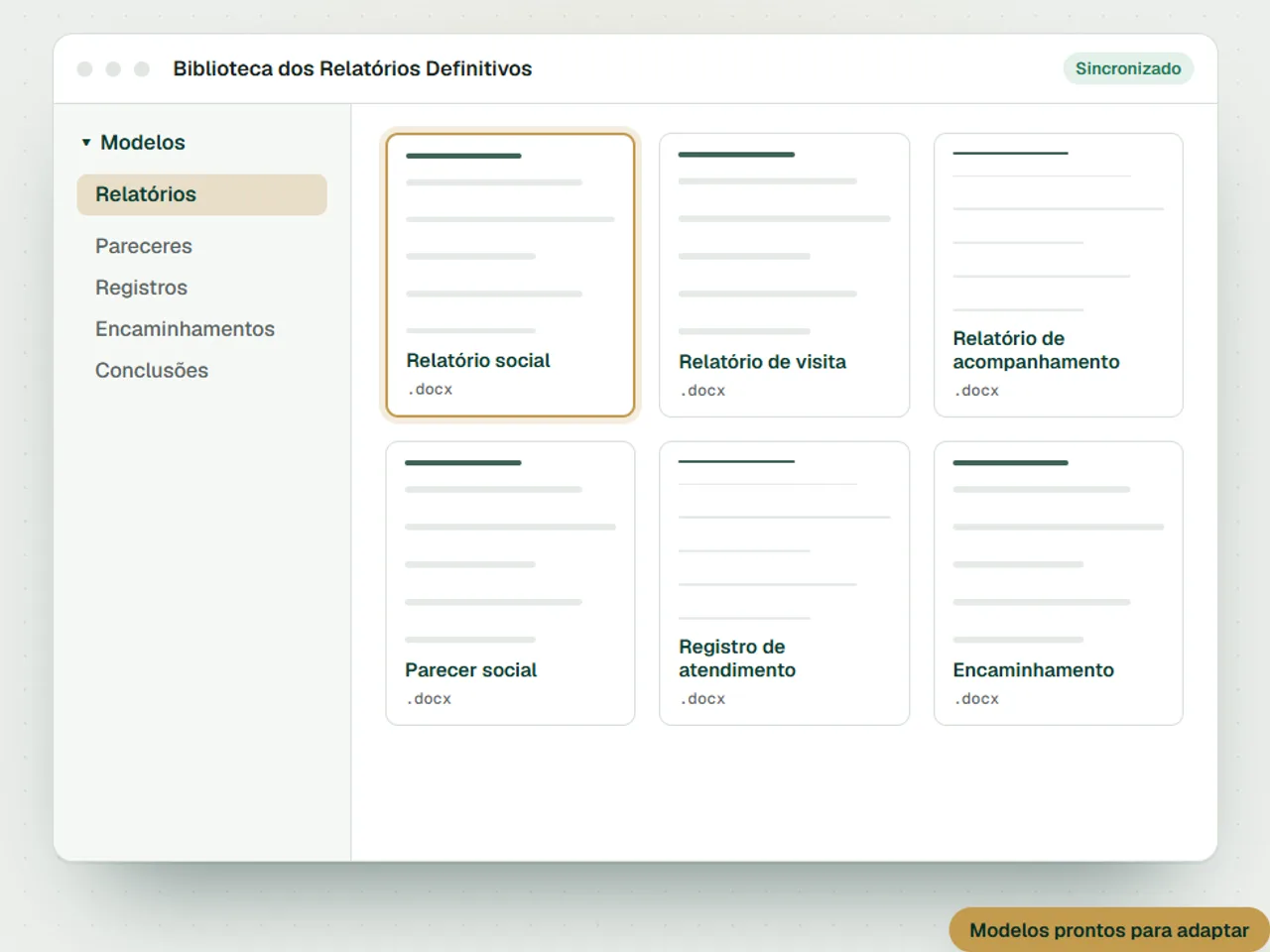This screenshot has height=952, width=1270.
Task: Click the Sincronizado status badge
Action: point(1128,68)
